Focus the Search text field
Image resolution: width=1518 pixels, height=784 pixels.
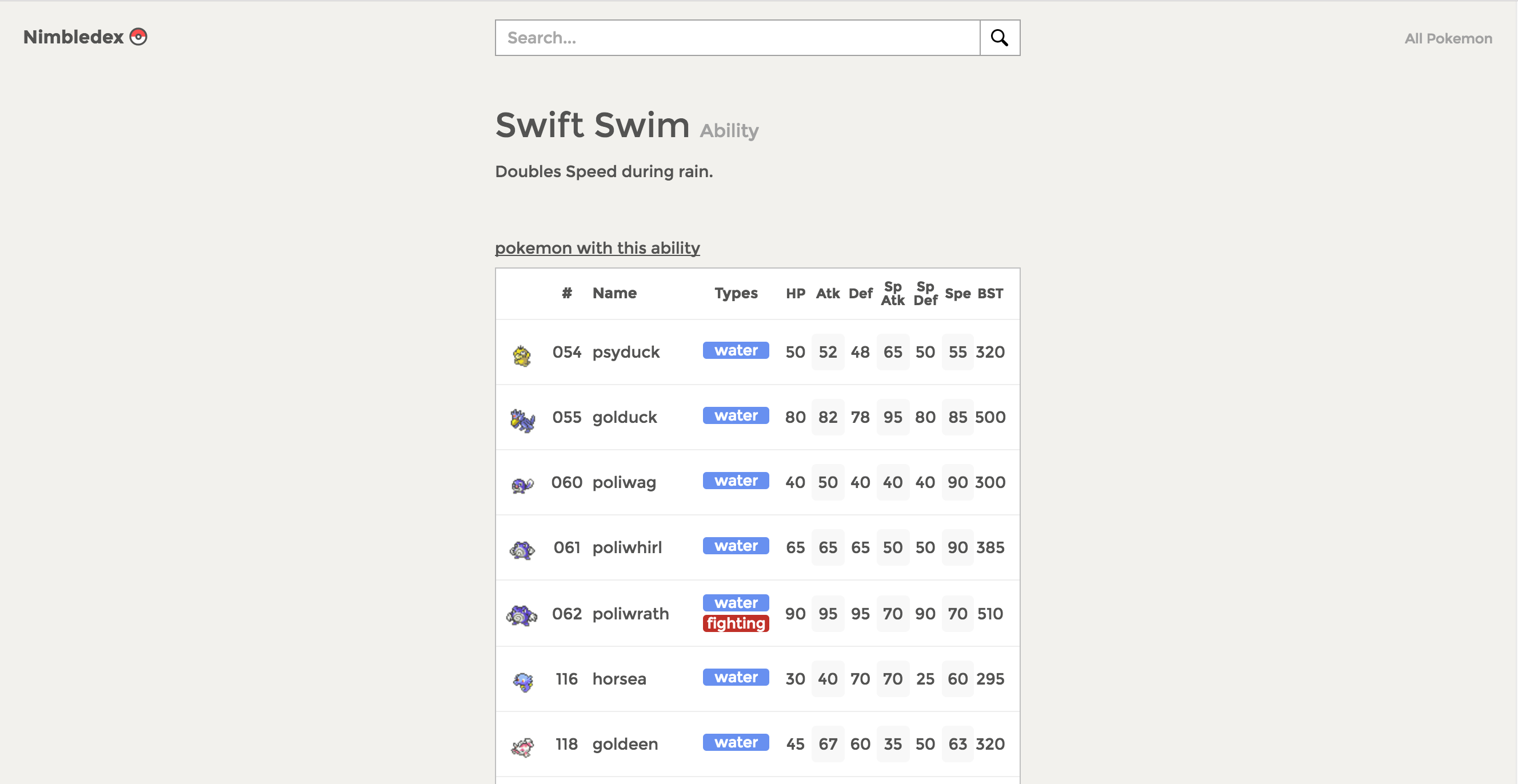(x=737, y=38)
